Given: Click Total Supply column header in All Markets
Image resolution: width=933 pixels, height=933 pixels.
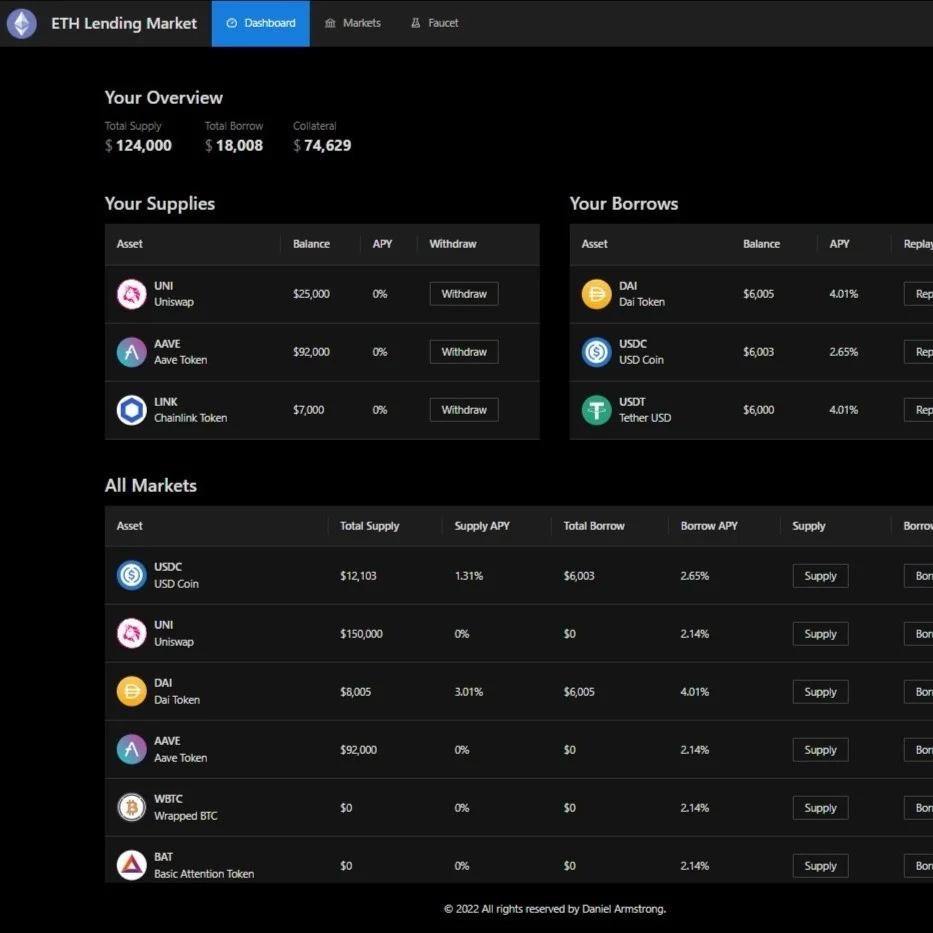Looking at the screenshot, I should (x=369, y=526).
